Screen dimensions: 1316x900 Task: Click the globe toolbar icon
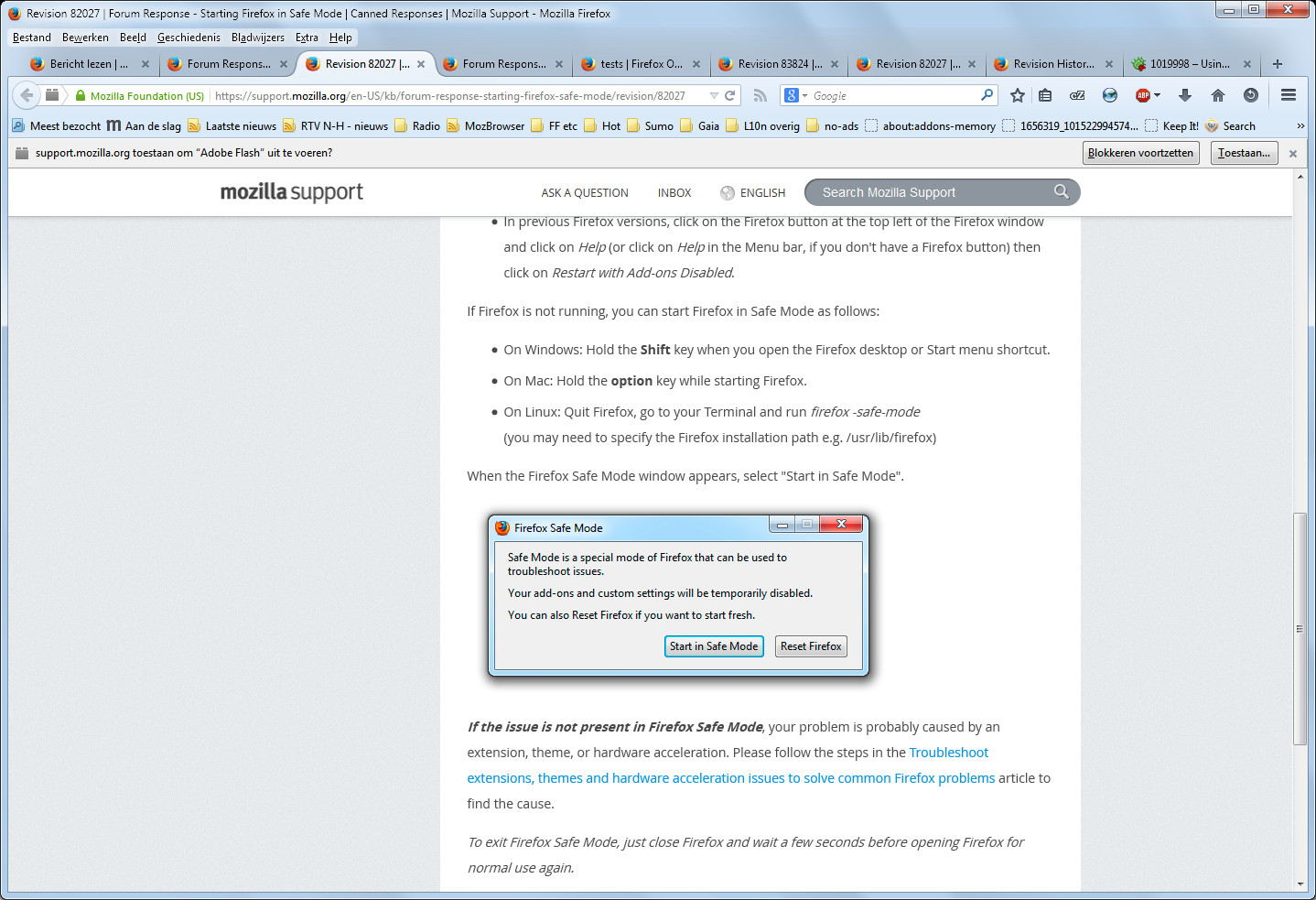[1110, 95]
